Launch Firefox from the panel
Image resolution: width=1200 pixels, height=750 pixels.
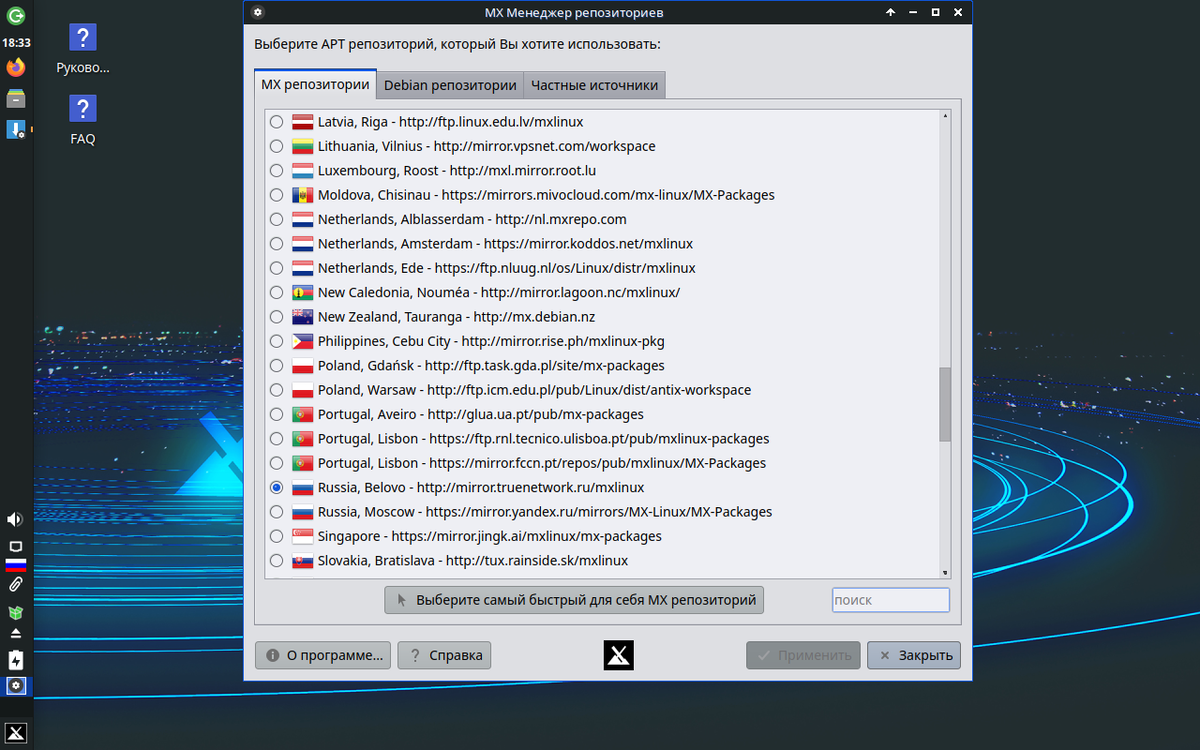[16, 68]
